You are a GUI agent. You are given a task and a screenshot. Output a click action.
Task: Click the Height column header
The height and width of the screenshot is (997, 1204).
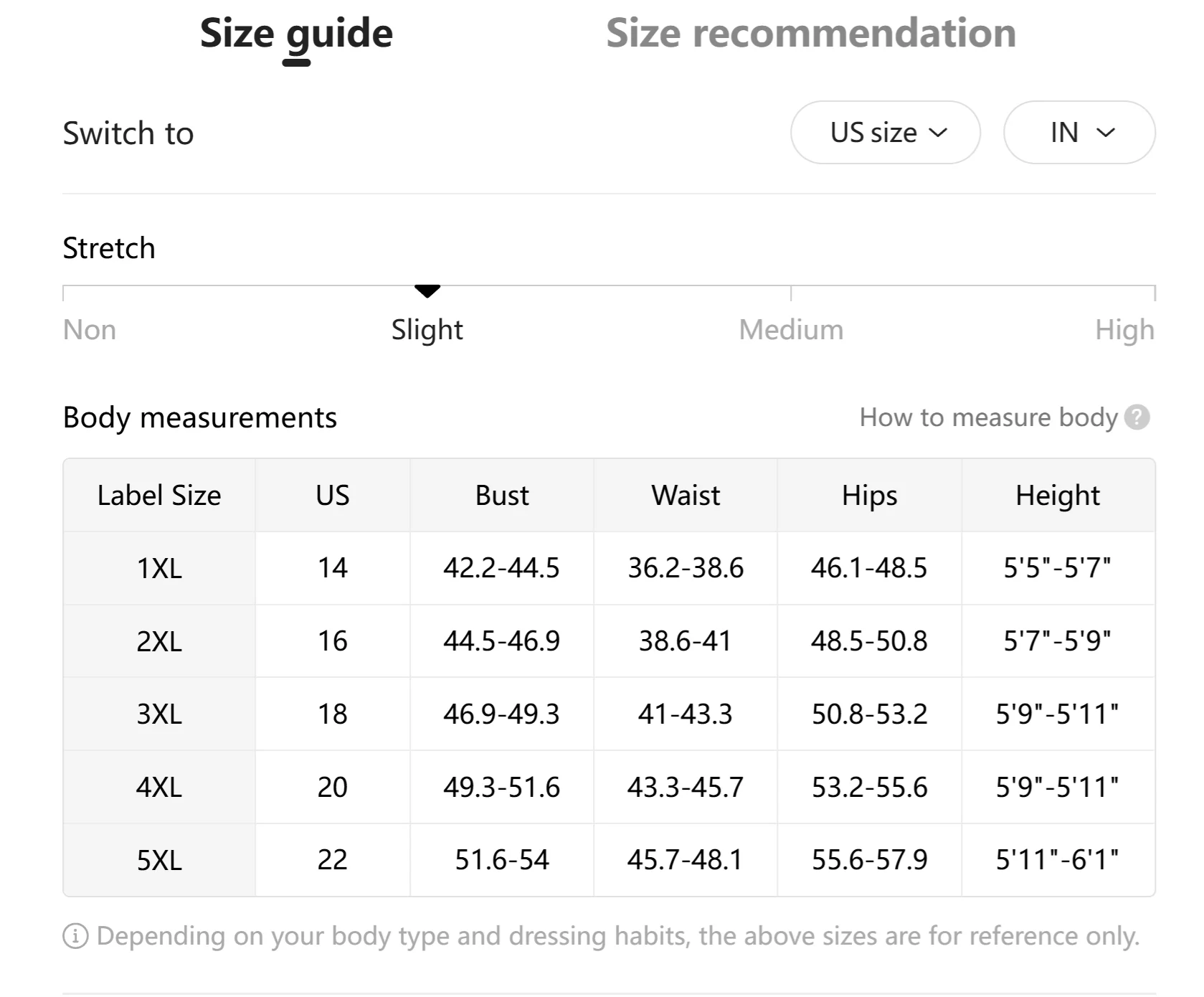(1058, 496)
